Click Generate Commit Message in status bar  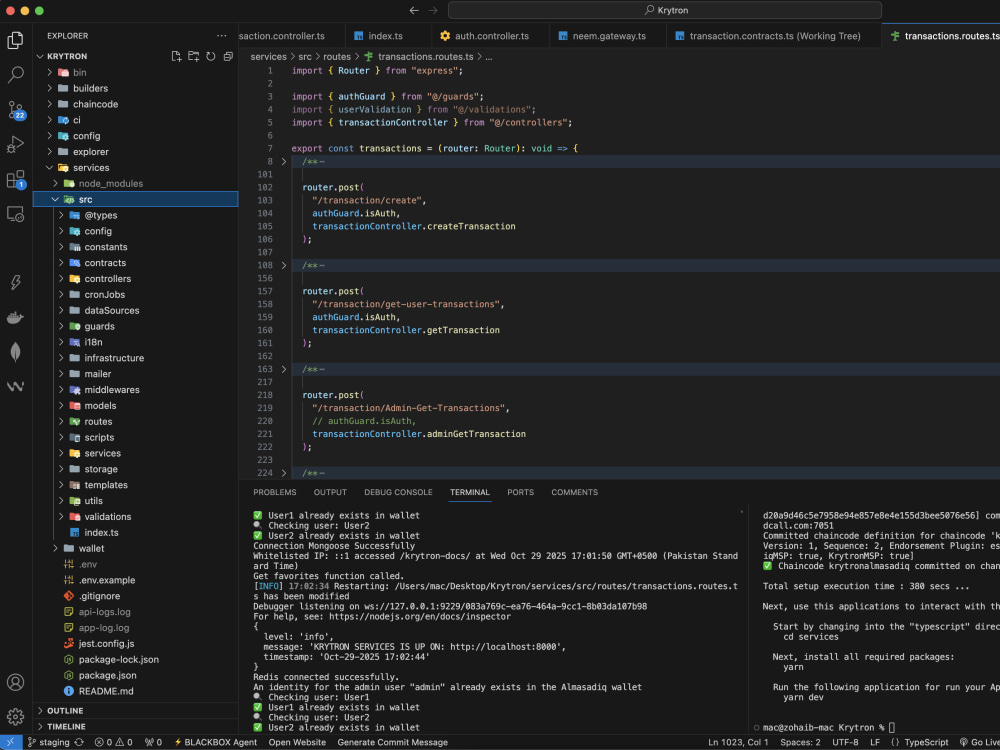[x=392, y=742]
